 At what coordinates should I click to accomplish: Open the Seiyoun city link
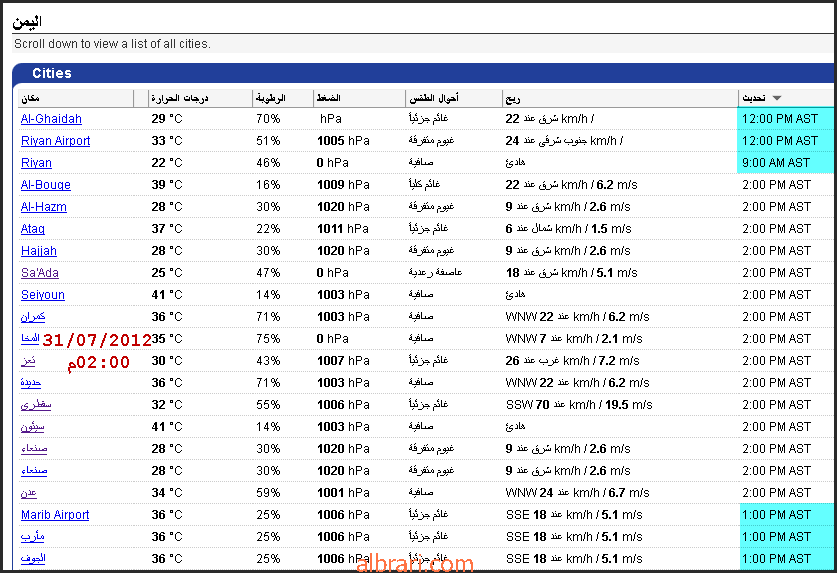43,294
